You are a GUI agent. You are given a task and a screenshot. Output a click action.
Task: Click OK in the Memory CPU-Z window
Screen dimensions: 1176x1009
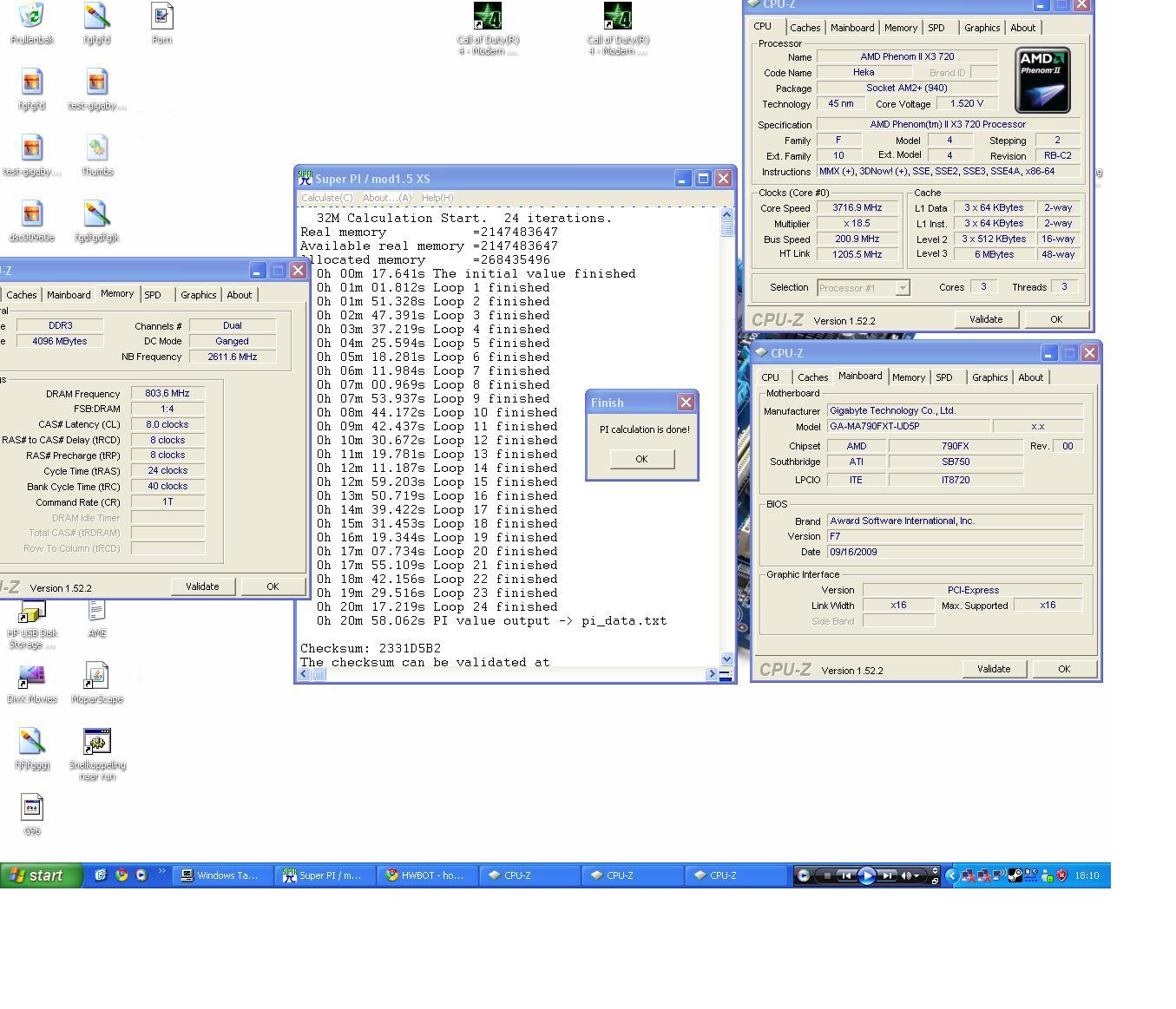(272, 586)
